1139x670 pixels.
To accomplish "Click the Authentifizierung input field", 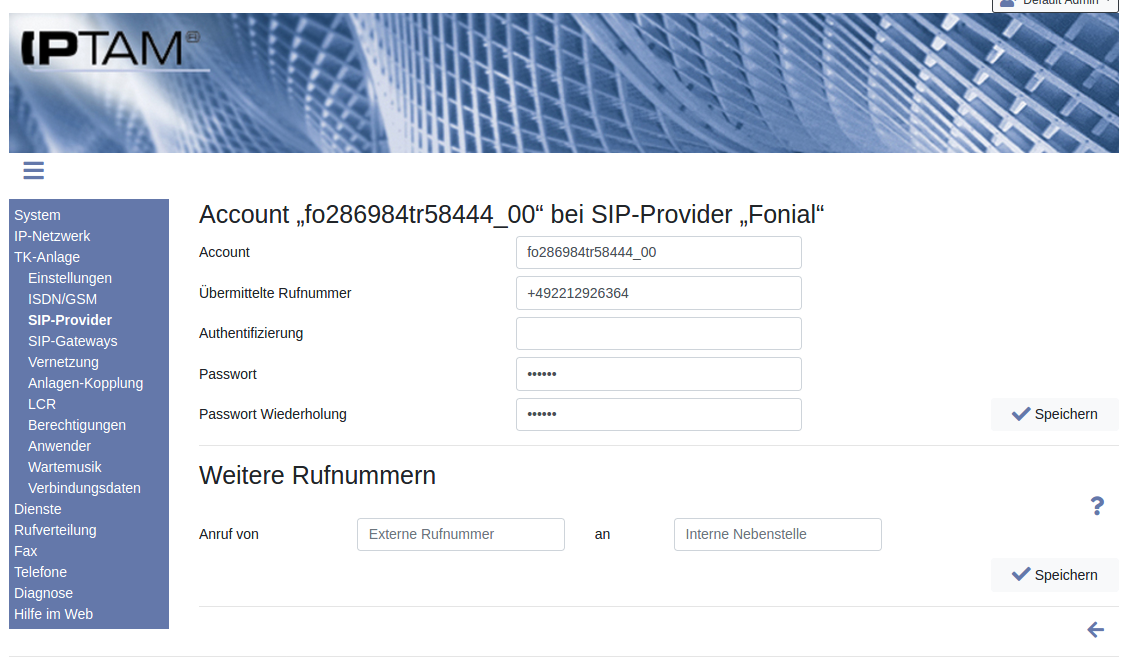I will (658, 334).
